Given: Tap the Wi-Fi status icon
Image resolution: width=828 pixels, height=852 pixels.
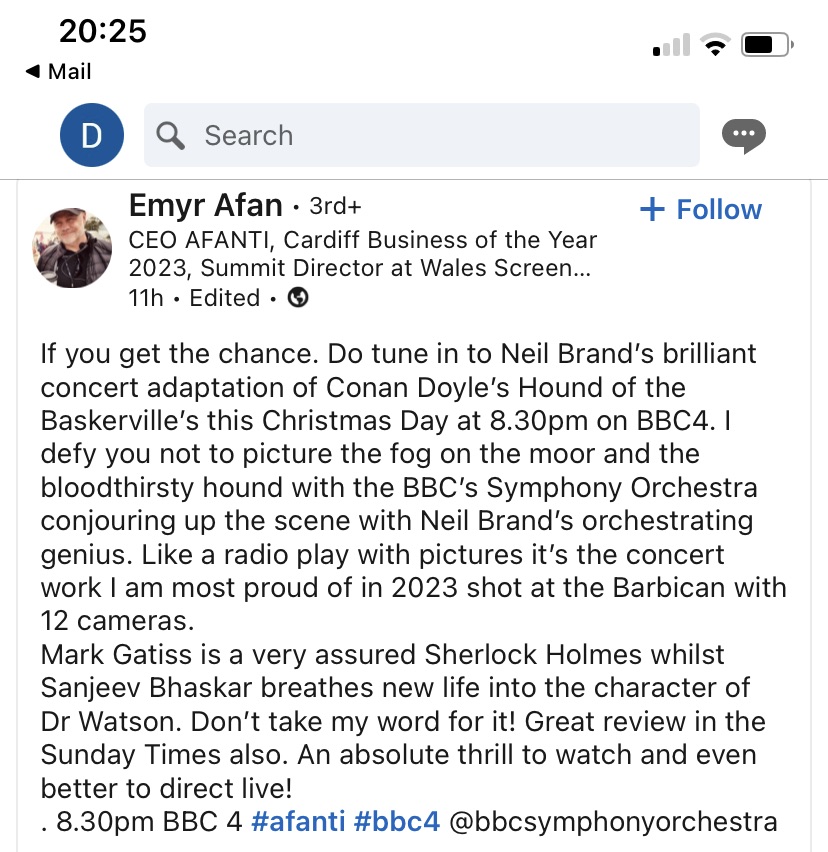Looking at the screenshot, I should (714, 45).
